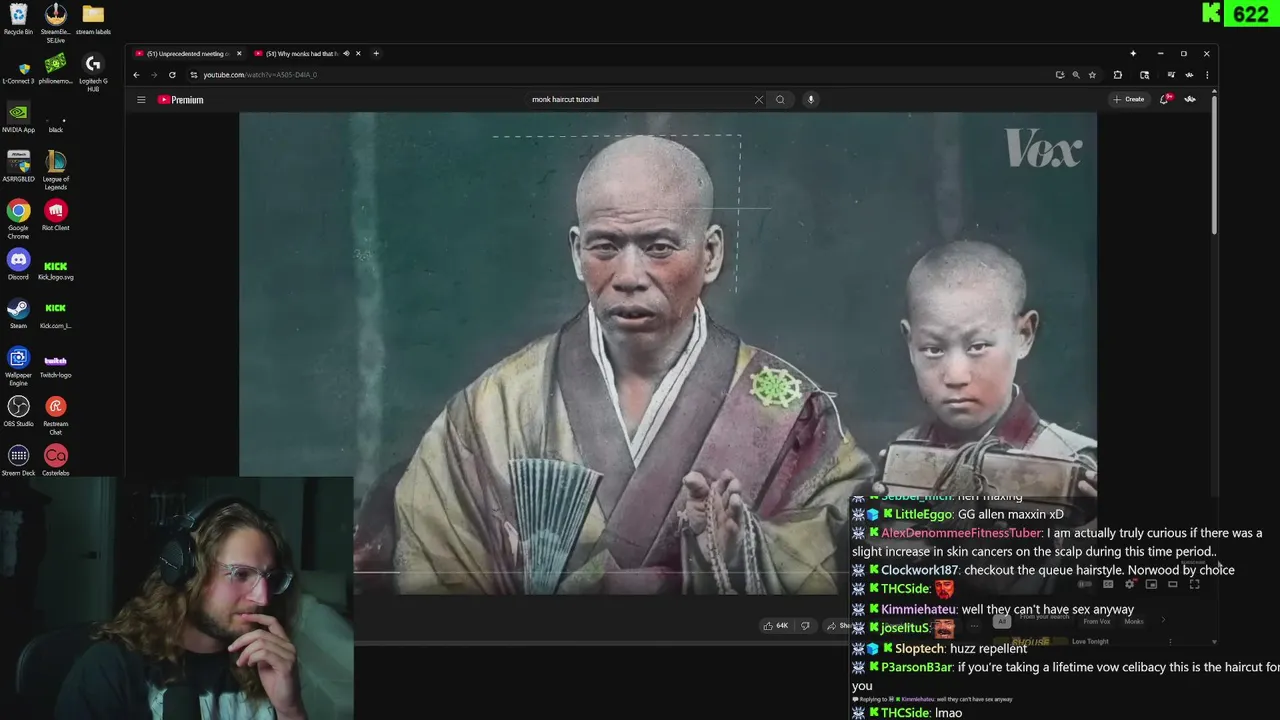Click the Share button under the video
The height and width of the screenshot is (720, 1280).
838,626
